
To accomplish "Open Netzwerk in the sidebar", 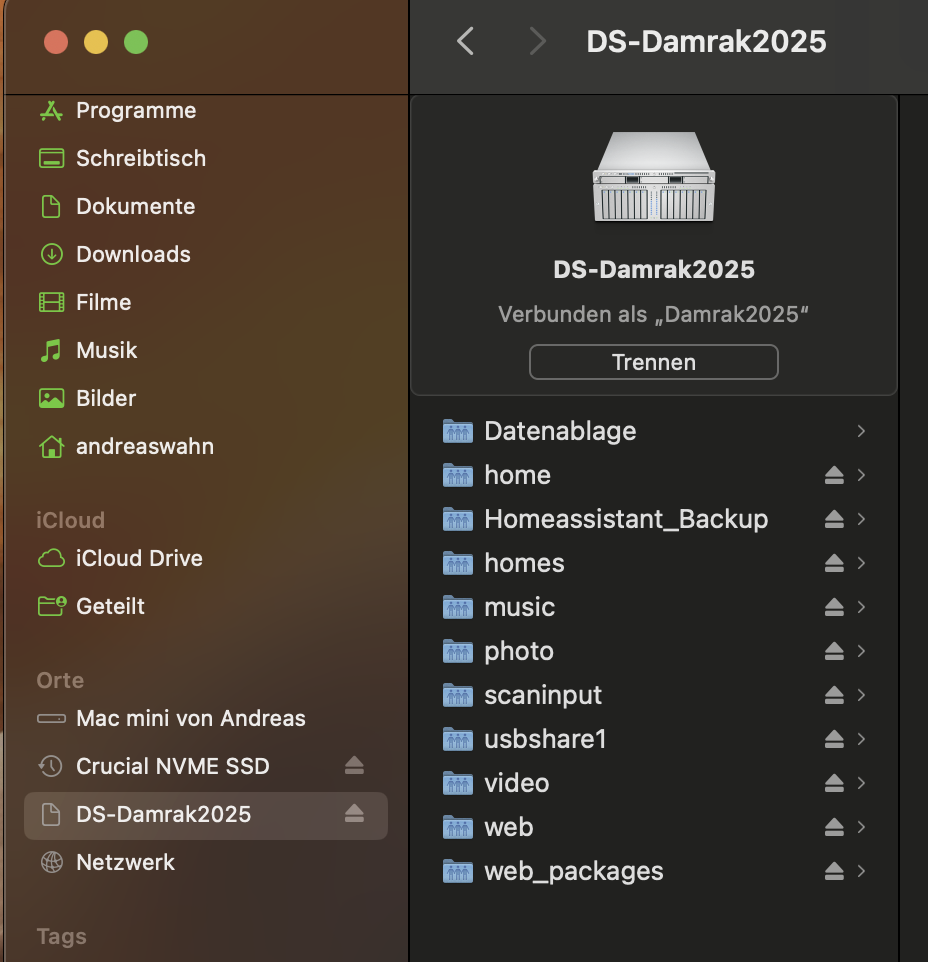I will click(x=205, y=862).
